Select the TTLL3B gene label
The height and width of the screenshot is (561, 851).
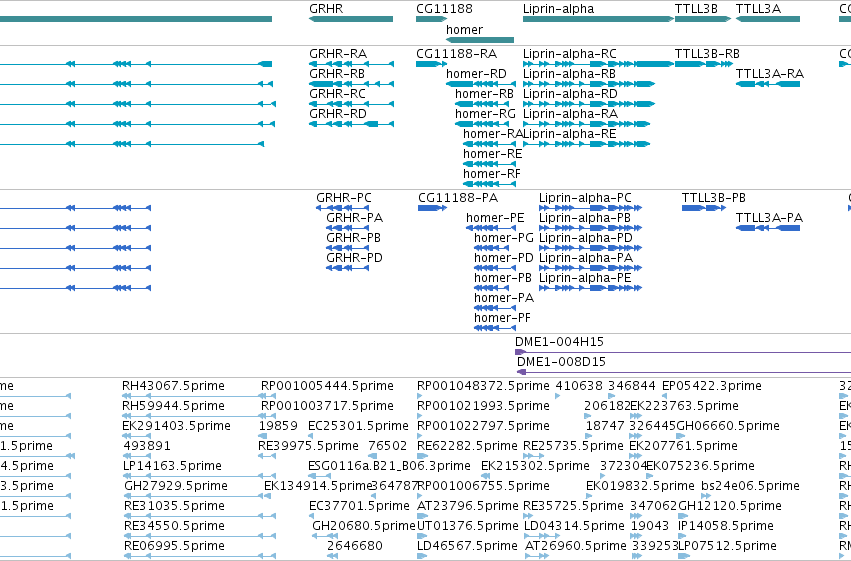point(696,9)
